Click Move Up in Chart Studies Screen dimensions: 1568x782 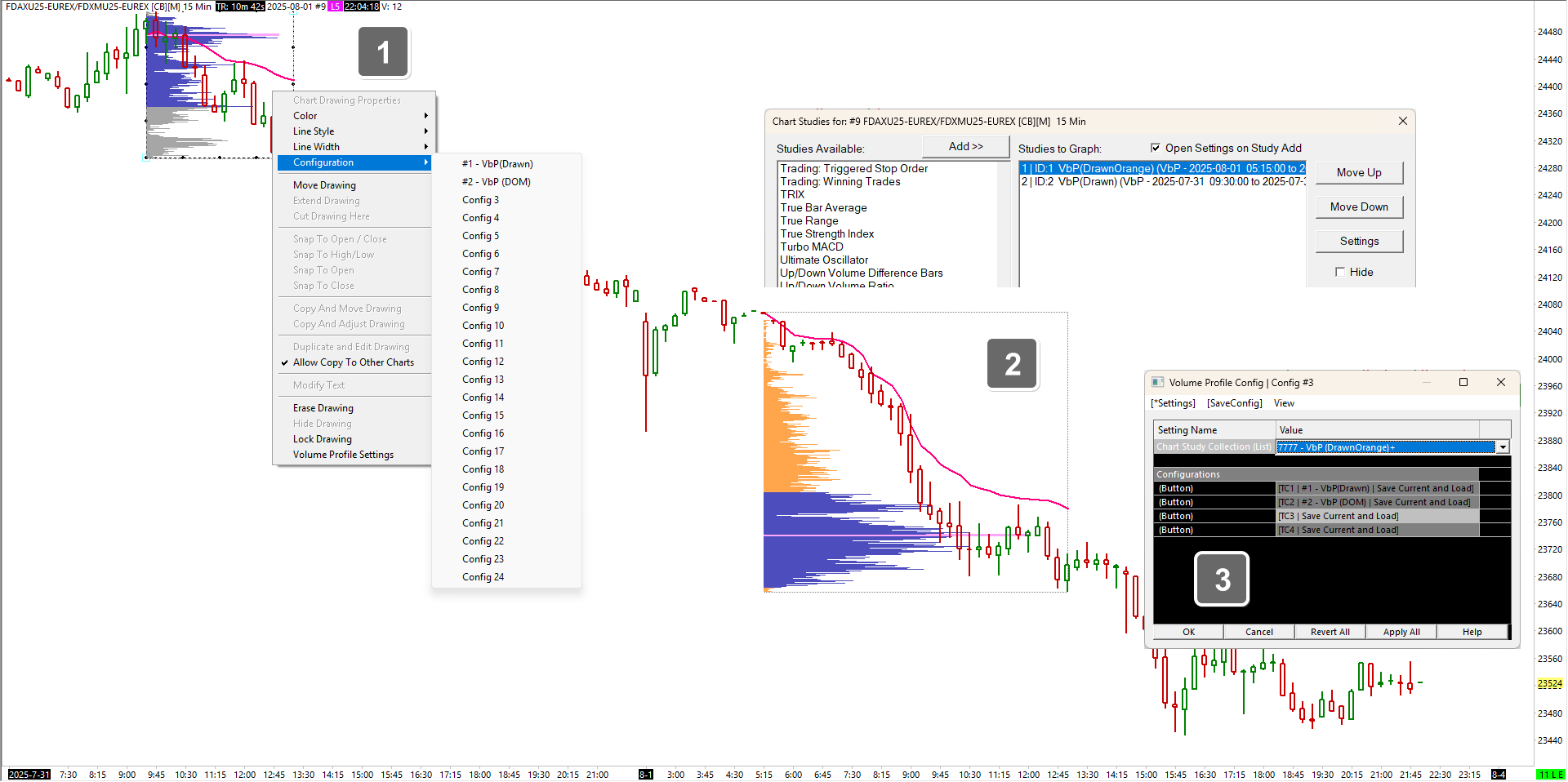coord(1359,172)
